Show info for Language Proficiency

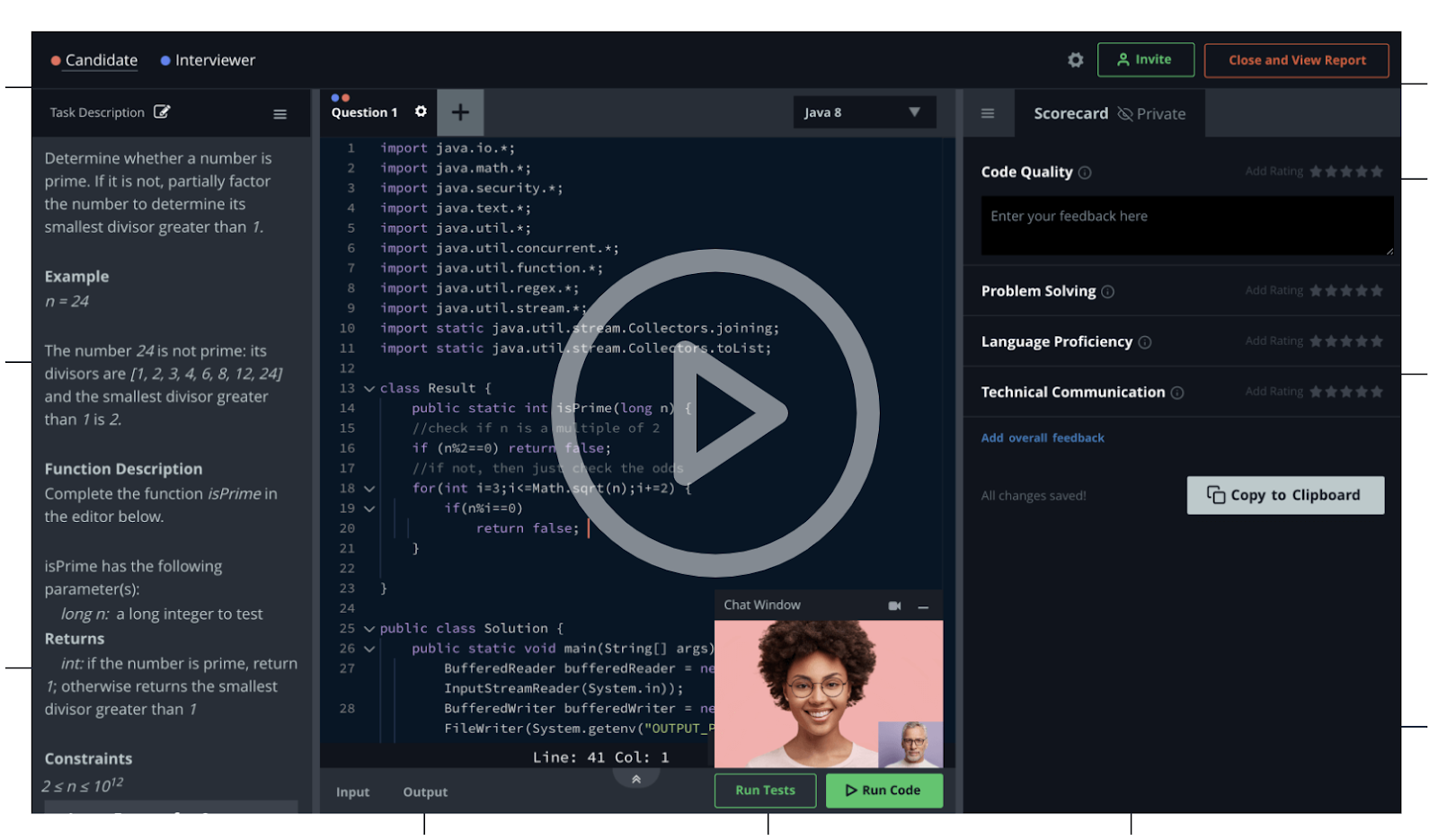1145,342
